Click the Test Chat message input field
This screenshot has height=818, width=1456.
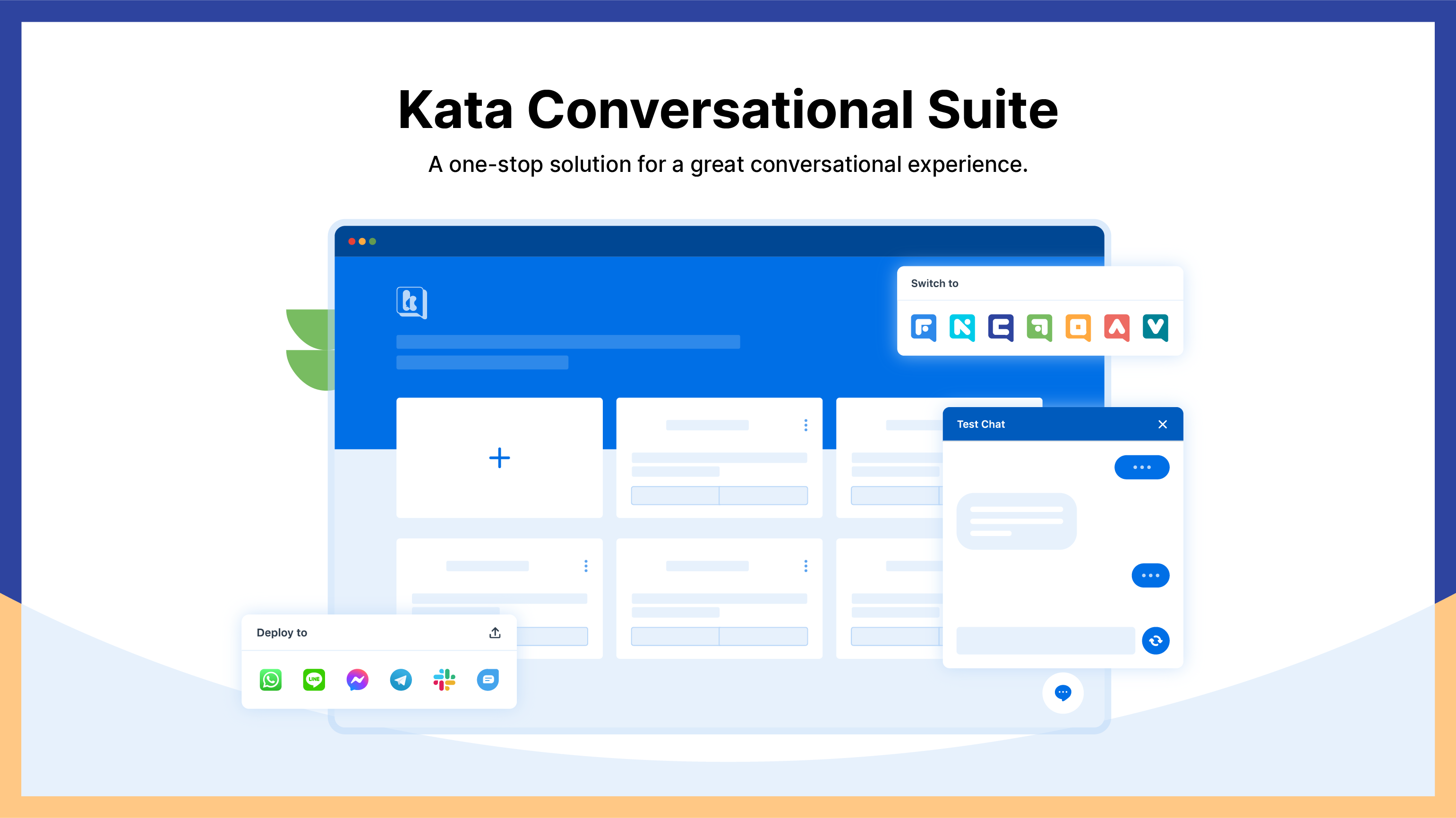pos(1045,640)
